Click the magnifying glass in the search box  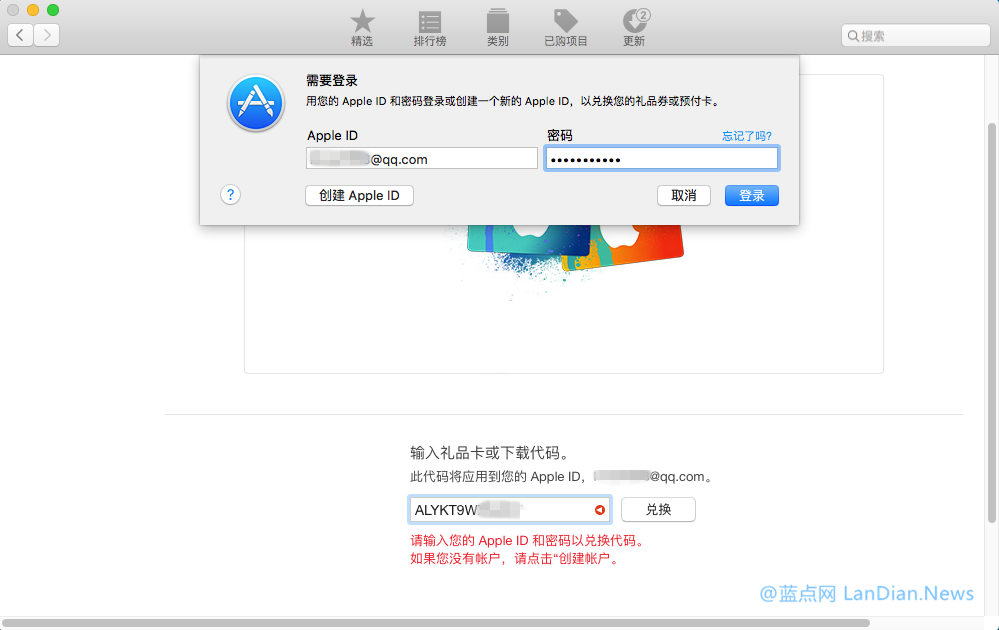click(855, 35)
